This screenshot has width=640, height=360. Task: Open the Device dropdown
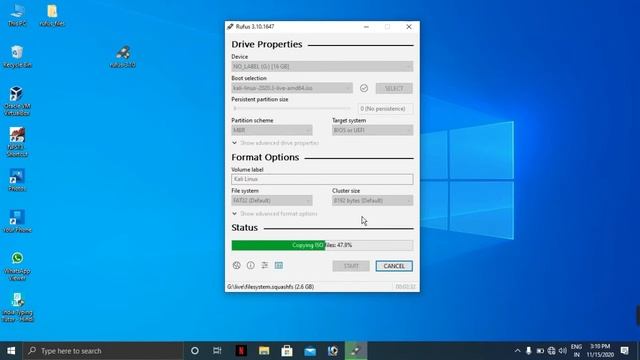point(322,67)
